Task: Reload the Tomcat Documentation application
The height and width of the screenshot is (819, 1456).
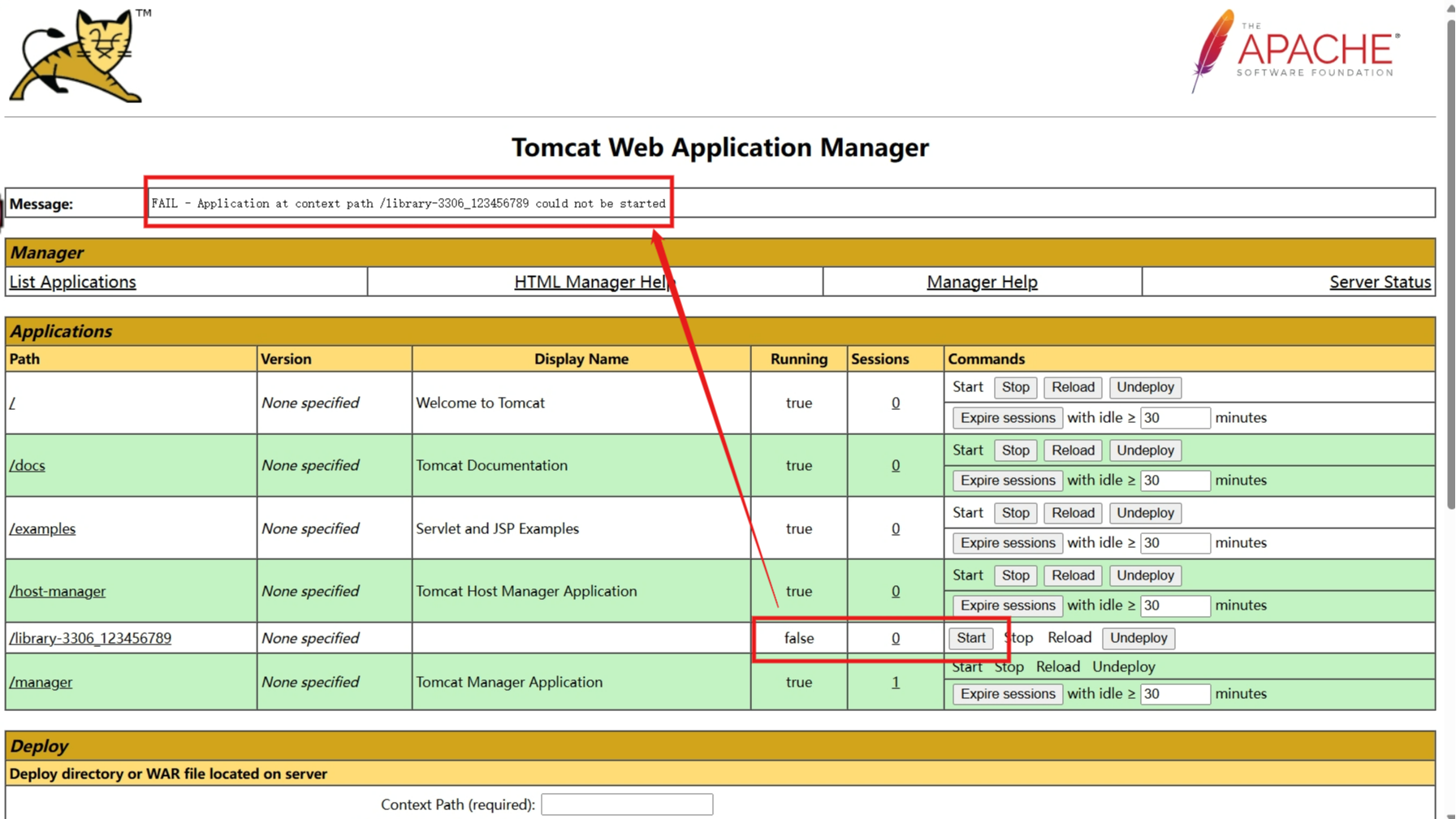Action: [1073, 450]
